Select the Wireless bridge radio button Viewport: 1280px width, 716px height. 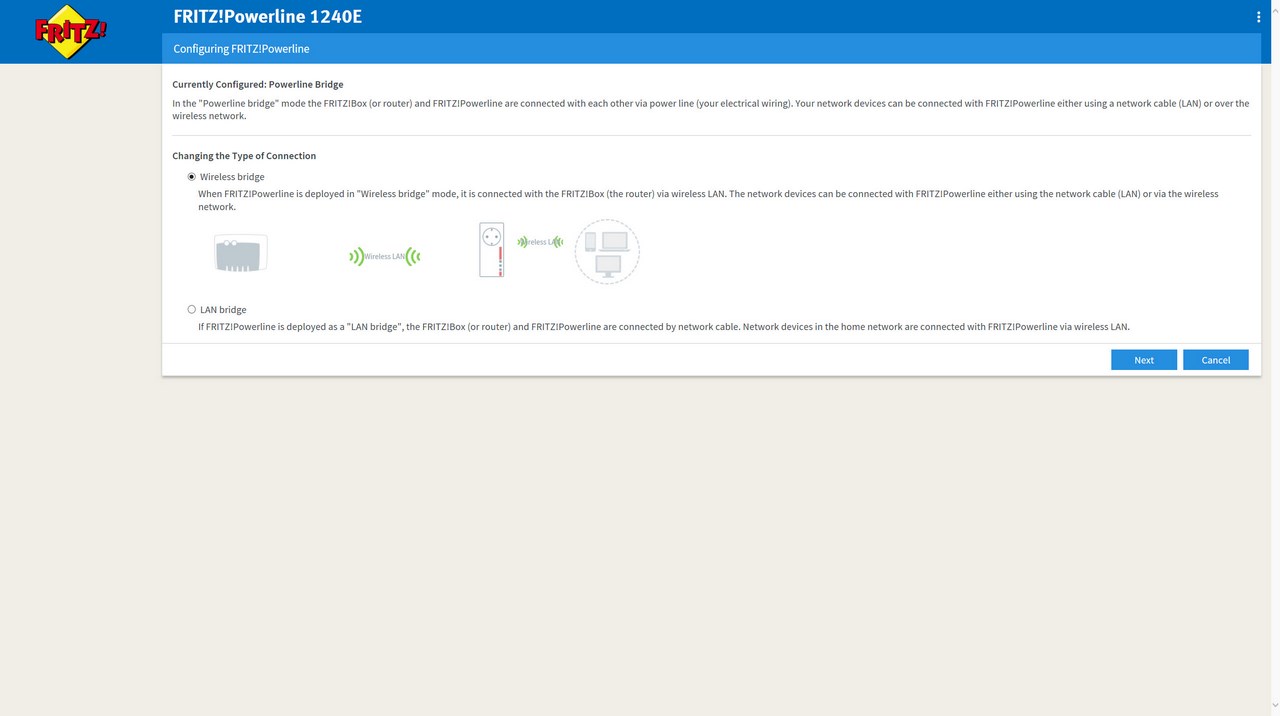[192, 177]
